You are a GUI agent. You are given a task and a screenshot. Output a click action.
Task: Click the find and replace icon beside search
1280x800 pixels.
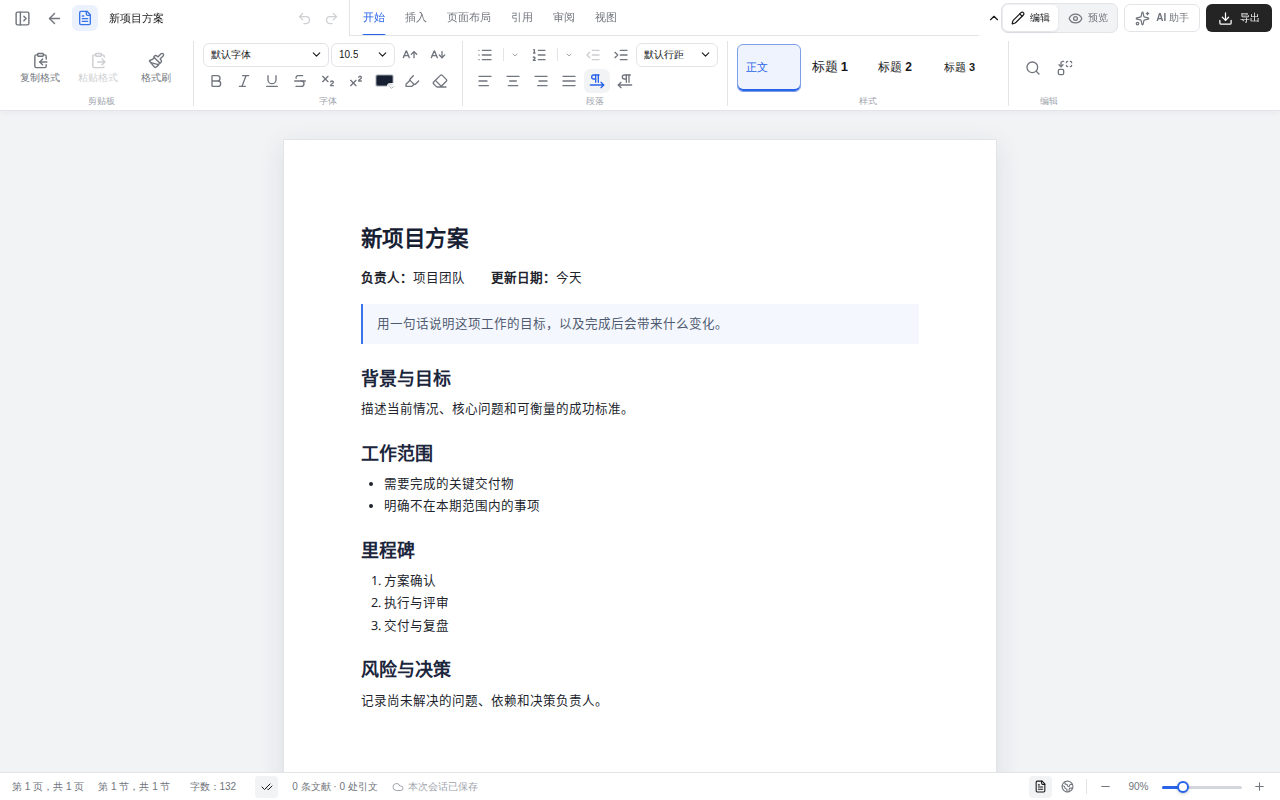point(1065,68)
